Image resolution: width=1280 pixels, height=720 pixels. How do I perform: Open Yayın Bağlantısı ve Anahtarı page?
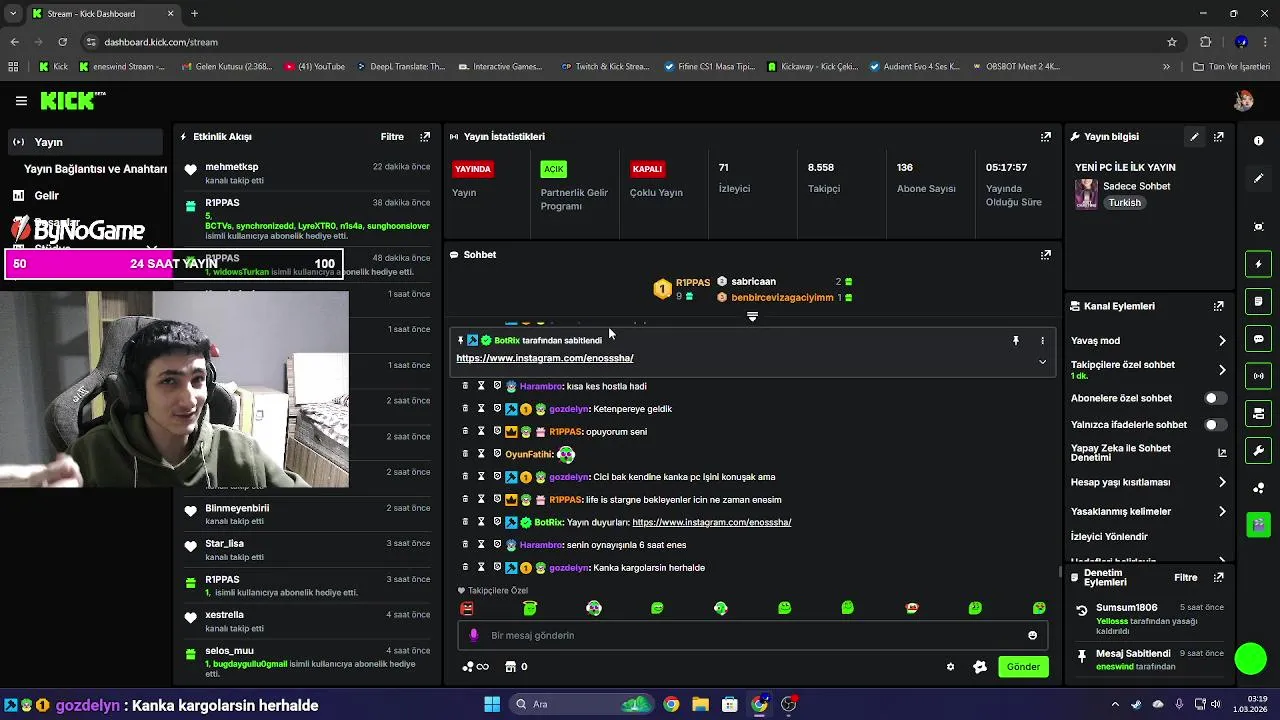coord(95,169)
